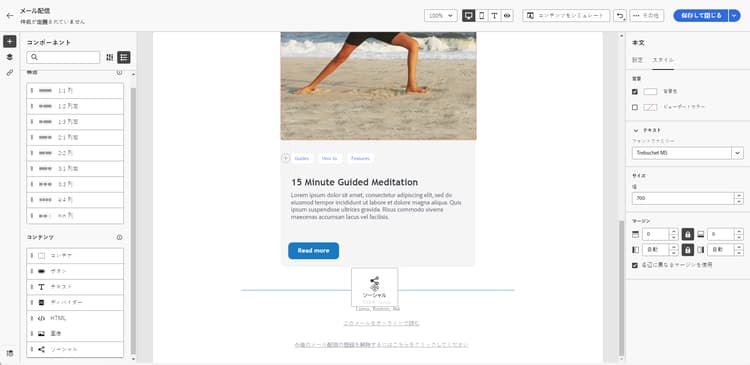Click the unsubscribe link at email bottom
This screenshot has height=365, width=750.
[x=381, y=344]
